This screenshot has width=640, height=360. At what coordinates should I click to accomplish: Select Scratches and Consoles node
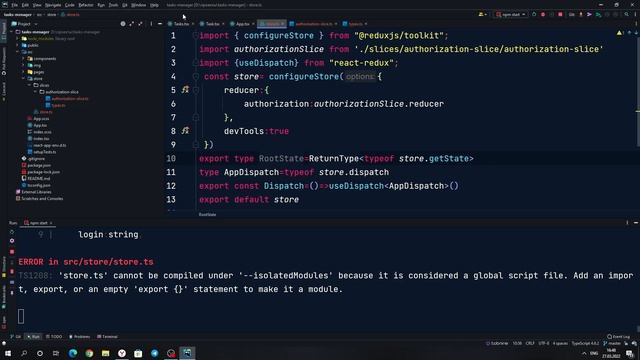pyautogui.click(x=39, y=198)
